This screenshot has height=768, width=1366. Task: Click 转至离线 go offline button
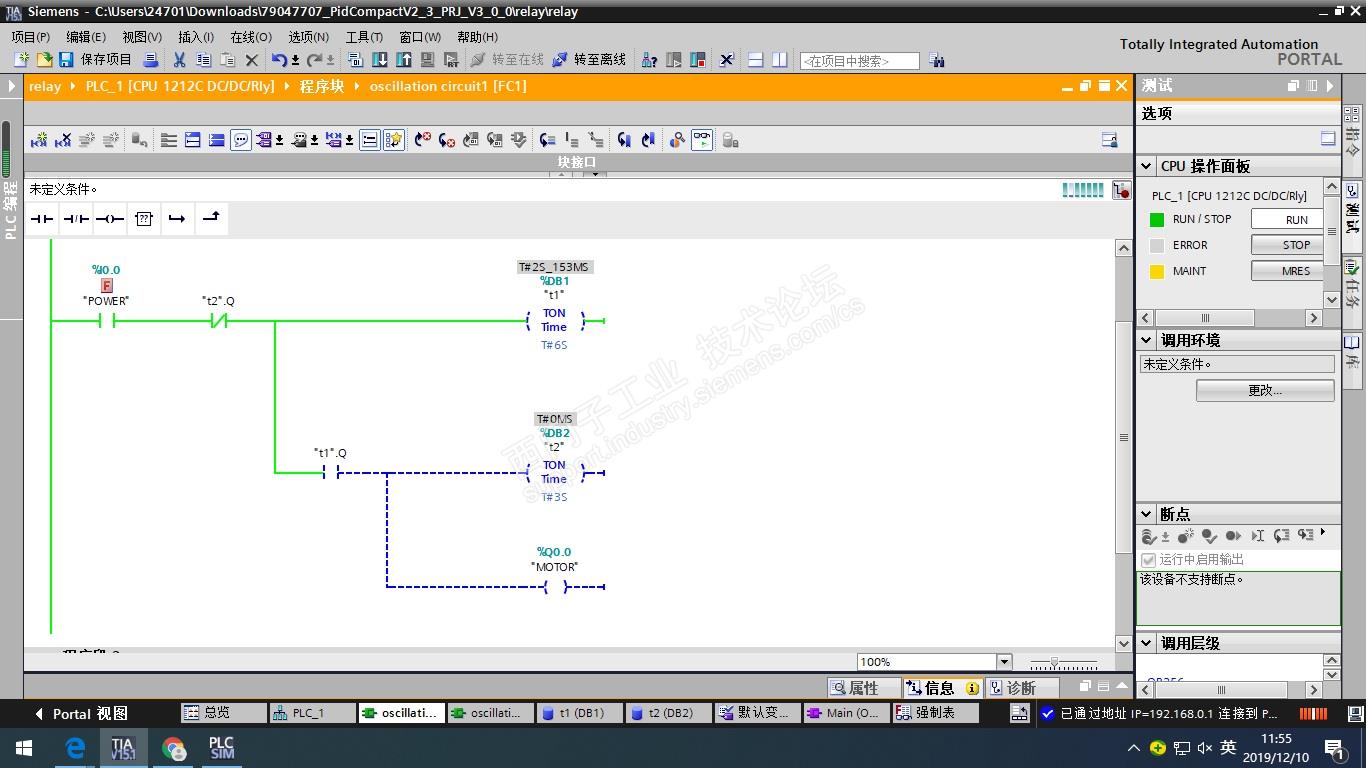[589, 60]
